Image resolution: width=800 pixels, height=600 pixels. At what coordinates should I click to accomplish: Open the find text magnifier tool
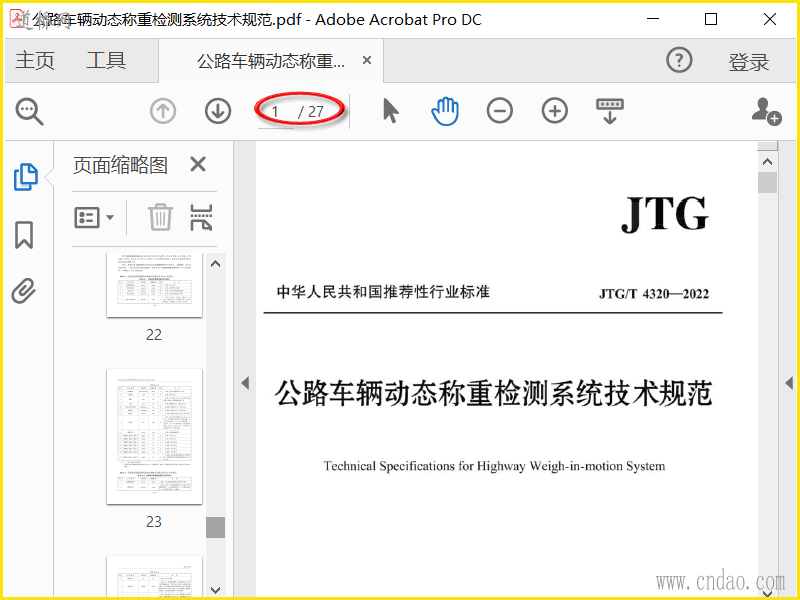[29, 111]
